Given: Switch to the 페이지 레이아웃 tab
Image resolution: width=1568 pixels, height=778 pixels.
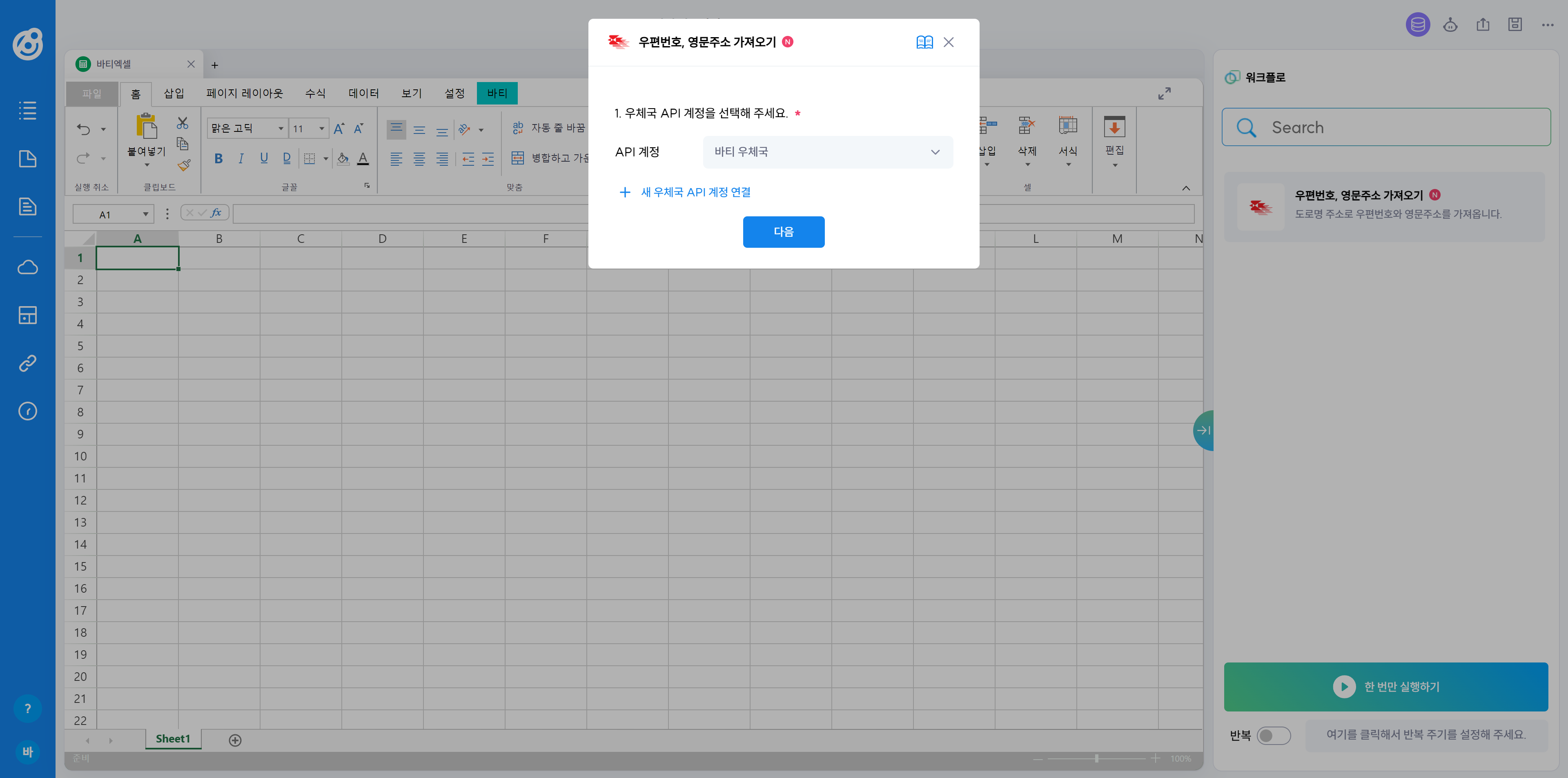Looking at the screenshot, I should tap(245, 93).
